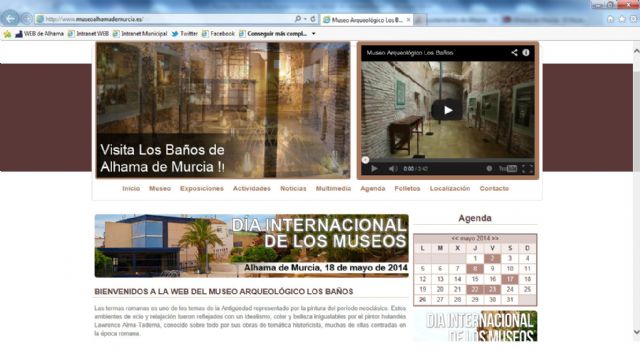This screenshot has width=640, height=360.
Task: Open Intranet Municipal bookmark
Action: point(140,34)
